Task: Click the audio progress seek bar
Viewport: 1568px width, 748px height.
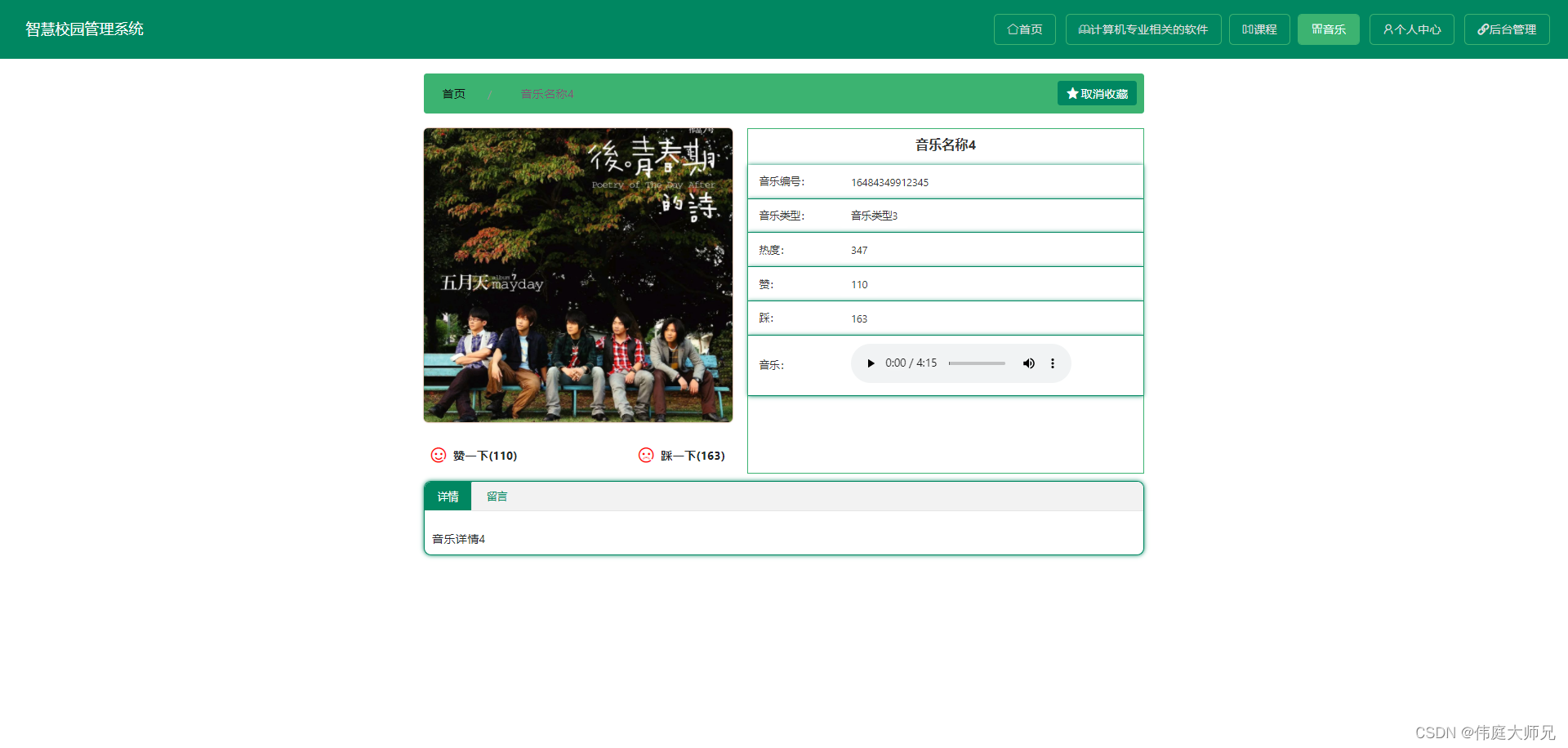Action: [977, 363]
